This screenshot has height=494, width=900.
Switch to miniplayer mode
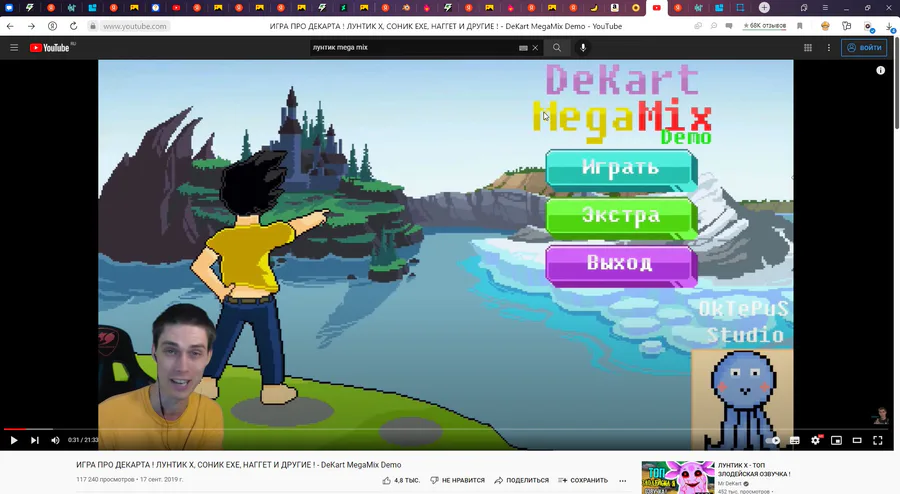836,440
